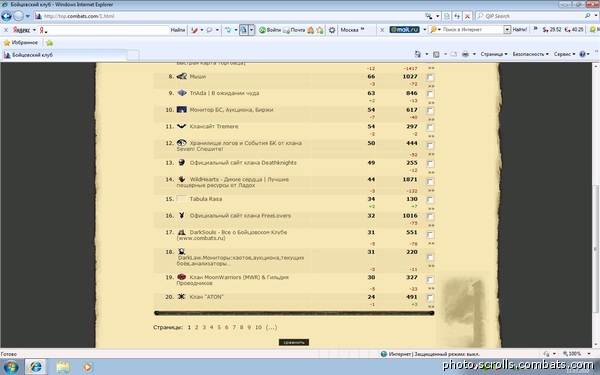Click the Stop loading red X icon
This screenshot has width=600, height=375.
tap(467, 16)
